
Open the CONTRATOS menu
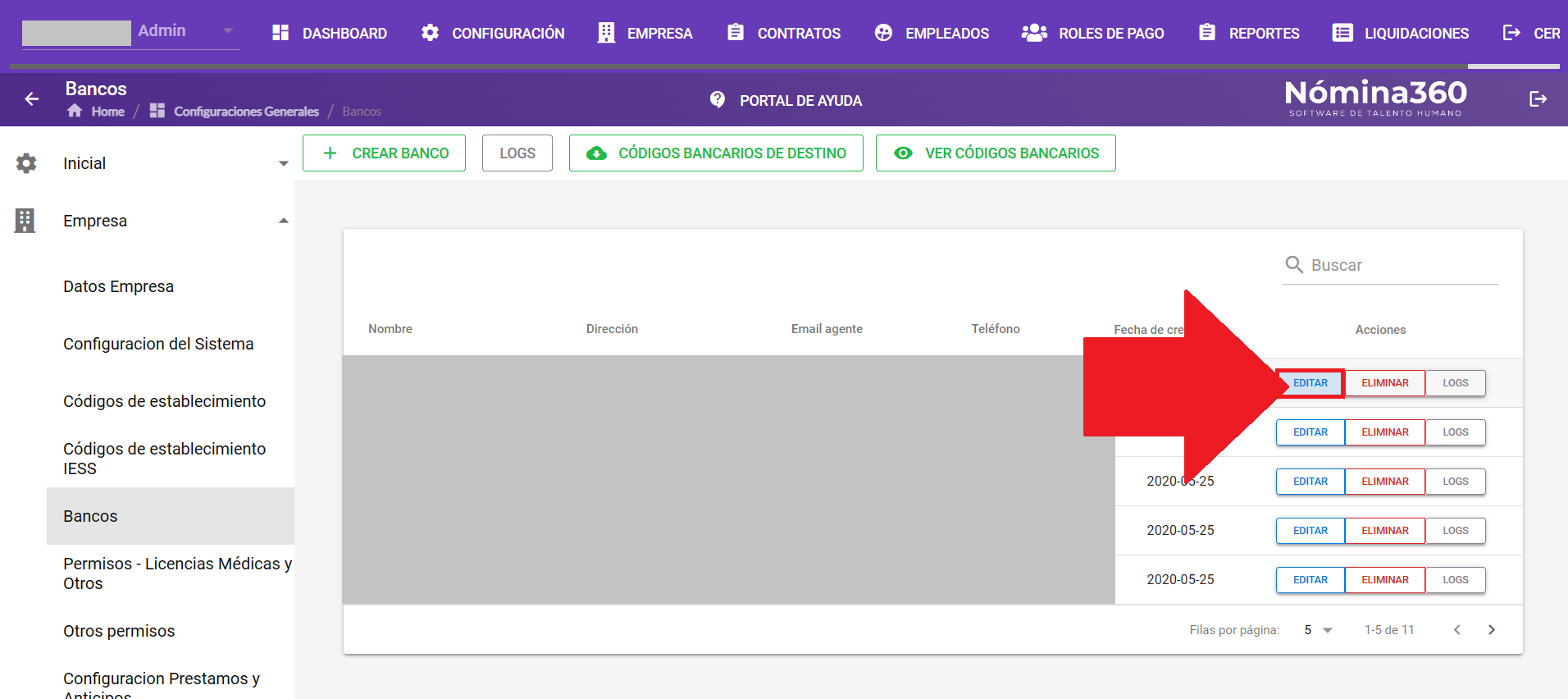(x=784, y=33)
